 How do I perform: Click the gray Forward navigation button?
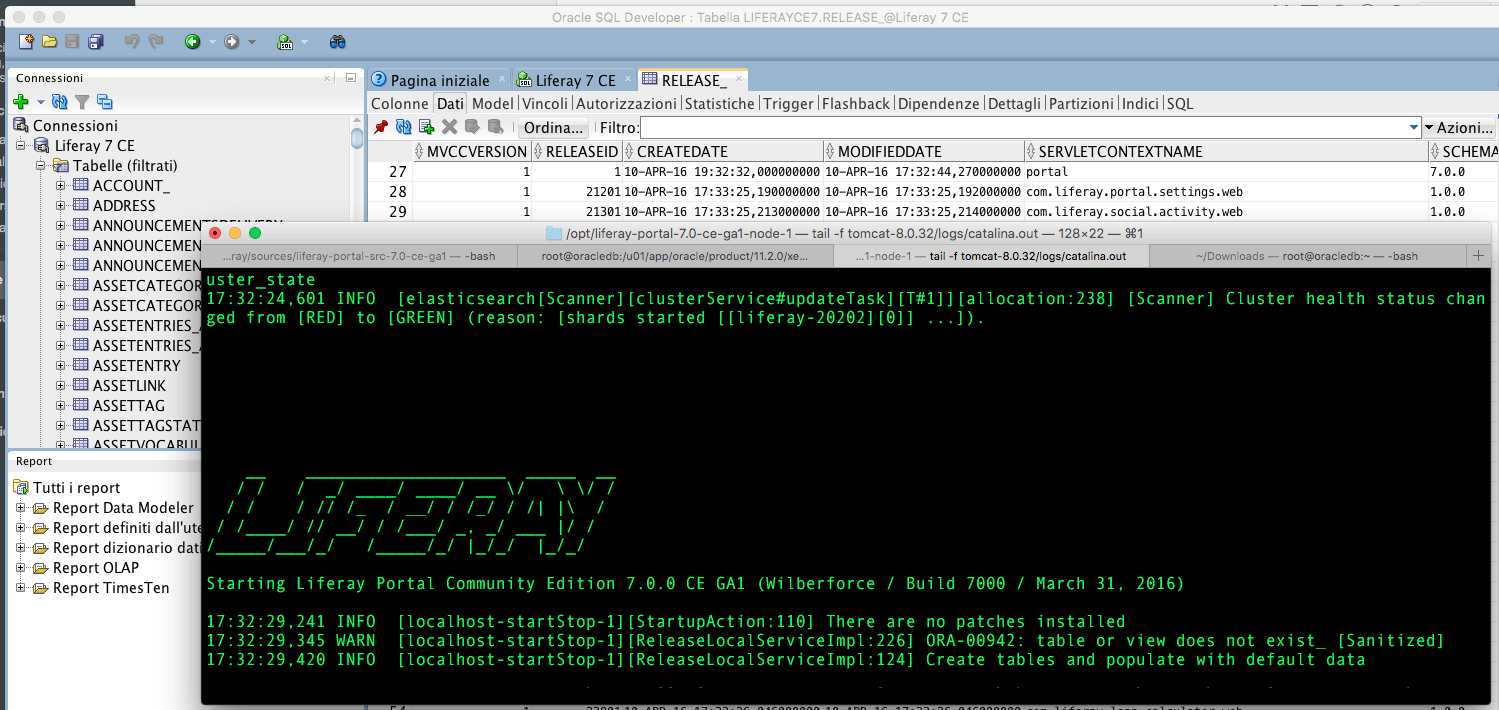pos(232,42)
